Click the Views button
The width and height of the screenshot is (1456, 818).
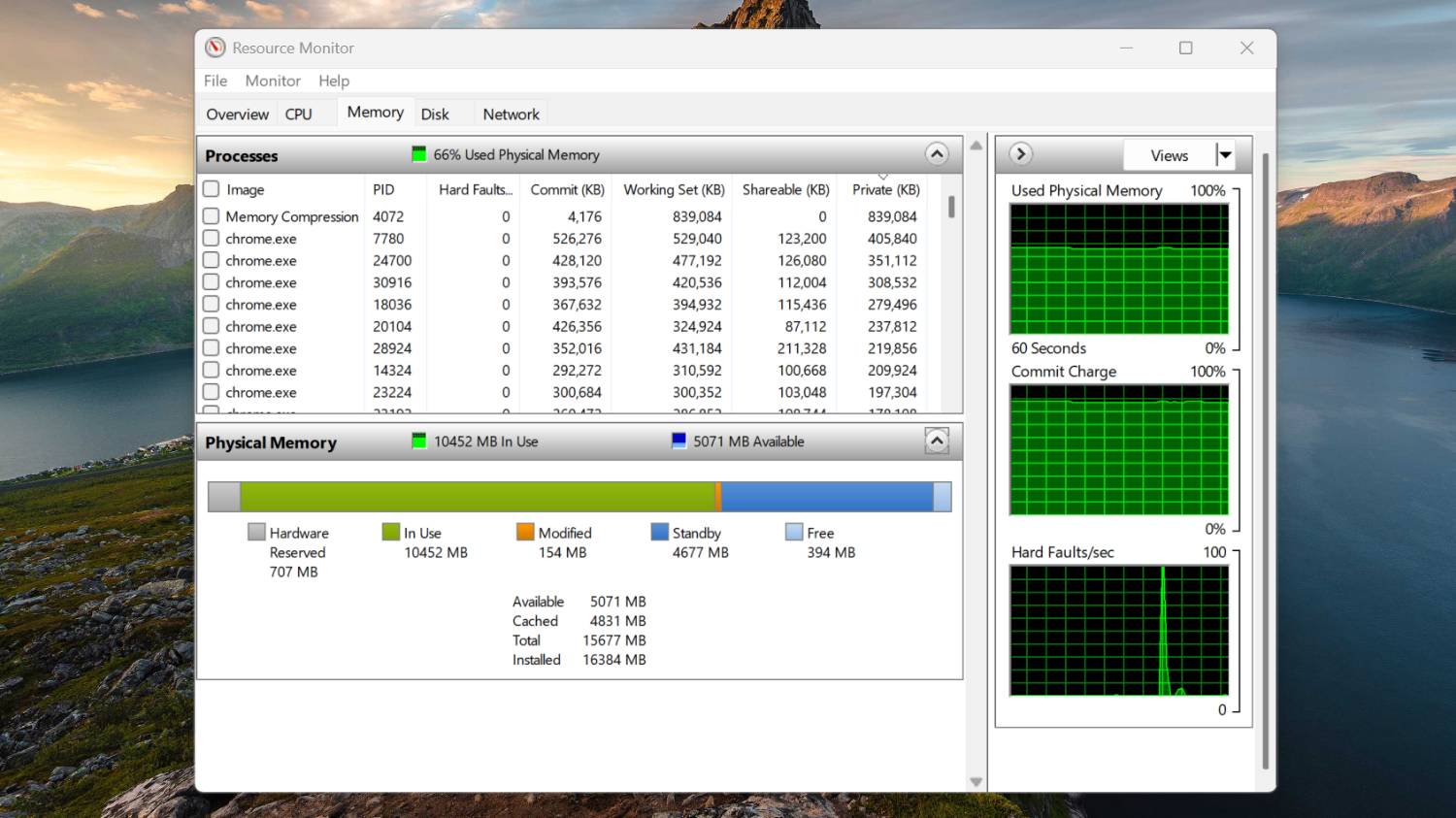tap(1170, 155)
